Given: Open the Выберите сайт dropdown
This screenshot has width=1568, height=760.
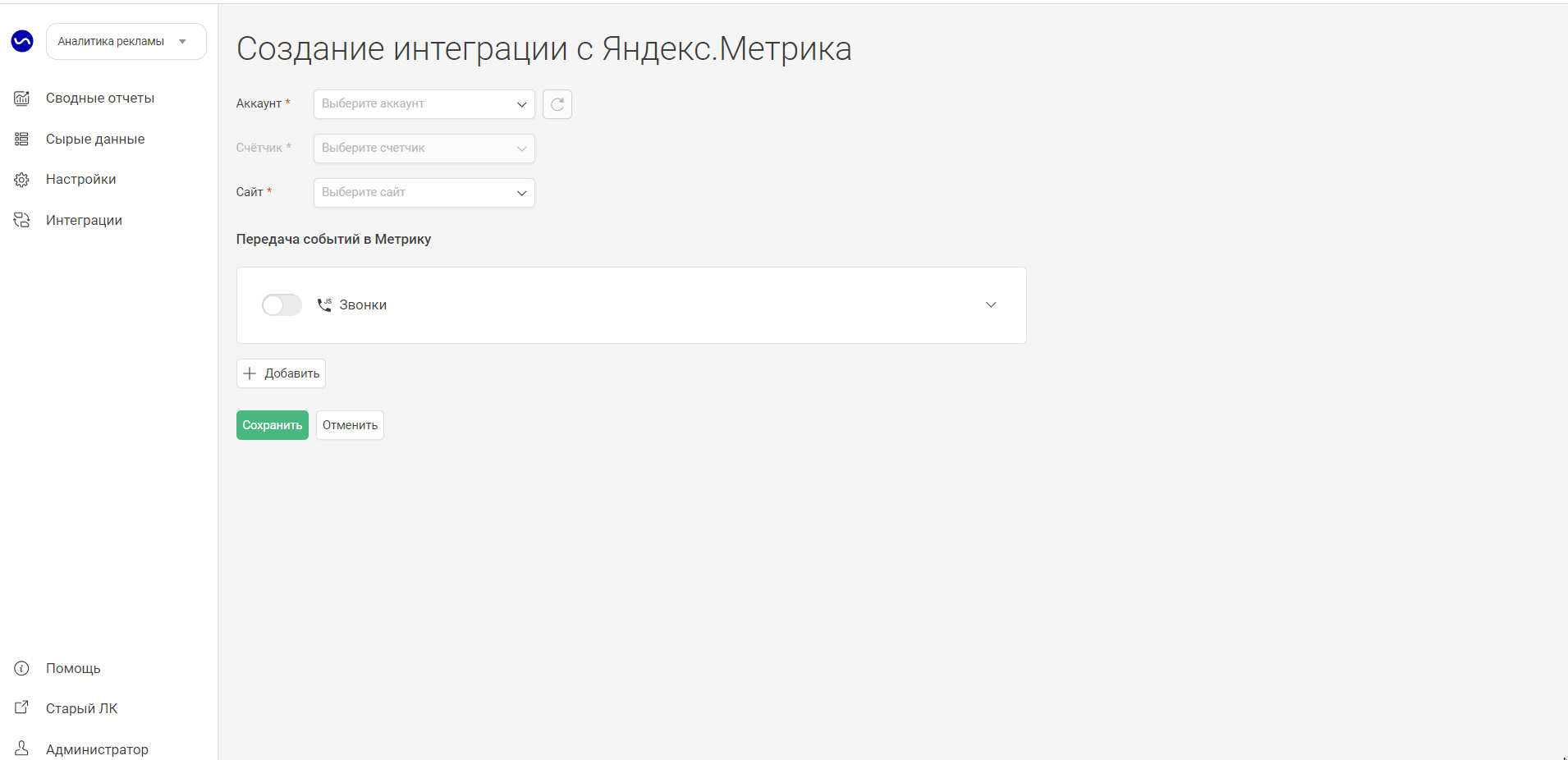Looking at the screenshot, I should [424, 193].
